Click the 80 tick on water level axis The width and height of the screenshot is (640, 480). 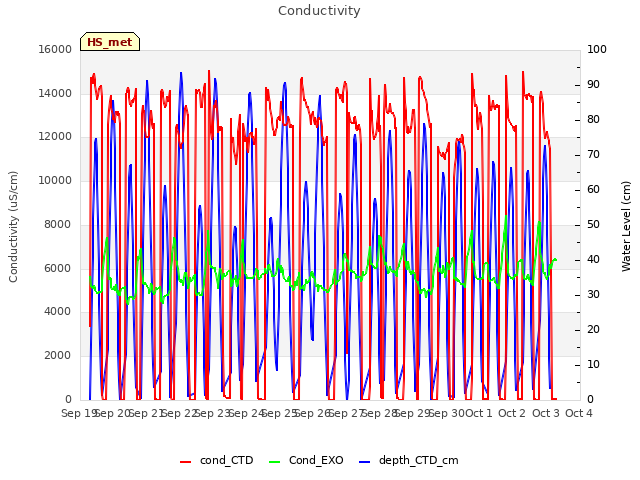pyautogui.click(x=593, y=120)
